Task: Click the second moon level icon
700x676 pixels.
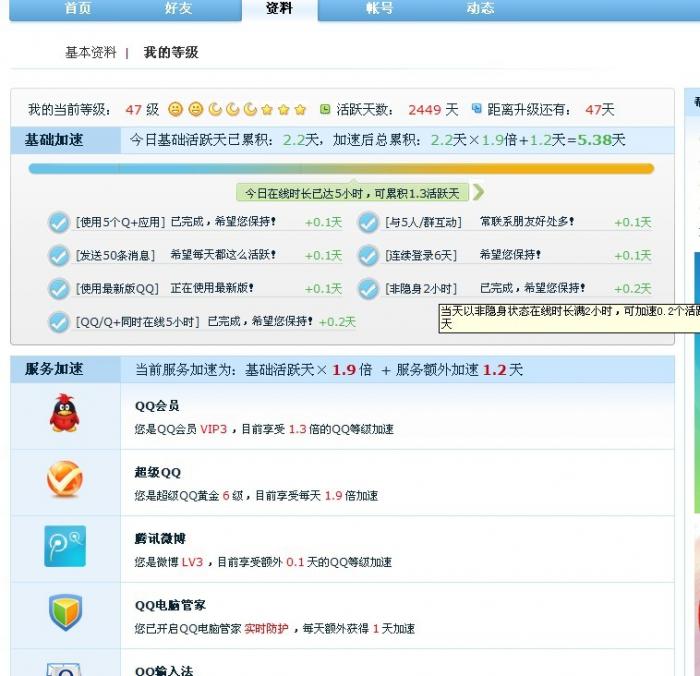Action: (233, 109)
